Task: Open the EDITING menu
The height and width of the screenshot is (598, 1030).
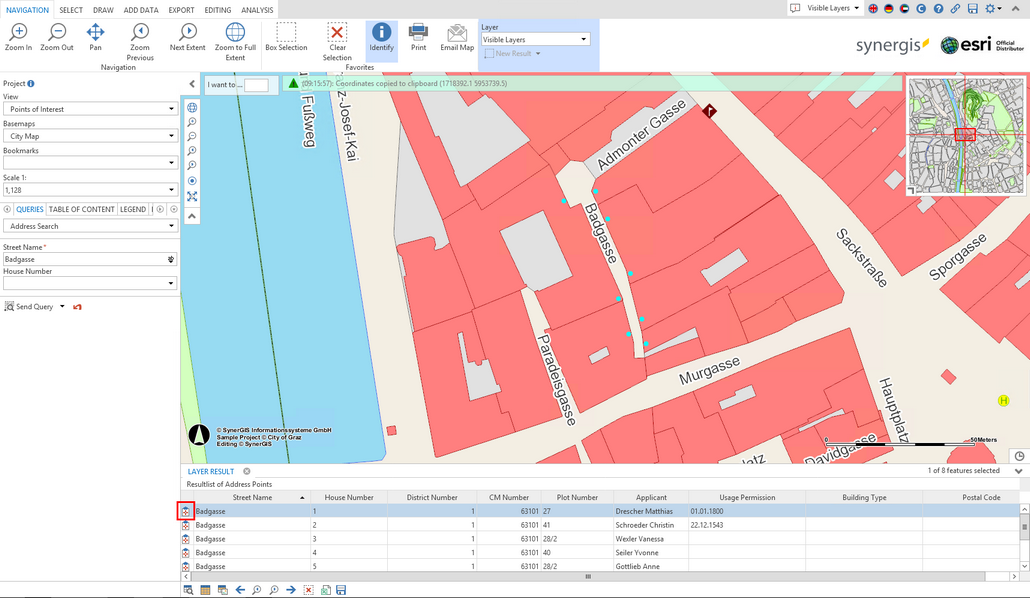Action: click(x=216, y=9)
